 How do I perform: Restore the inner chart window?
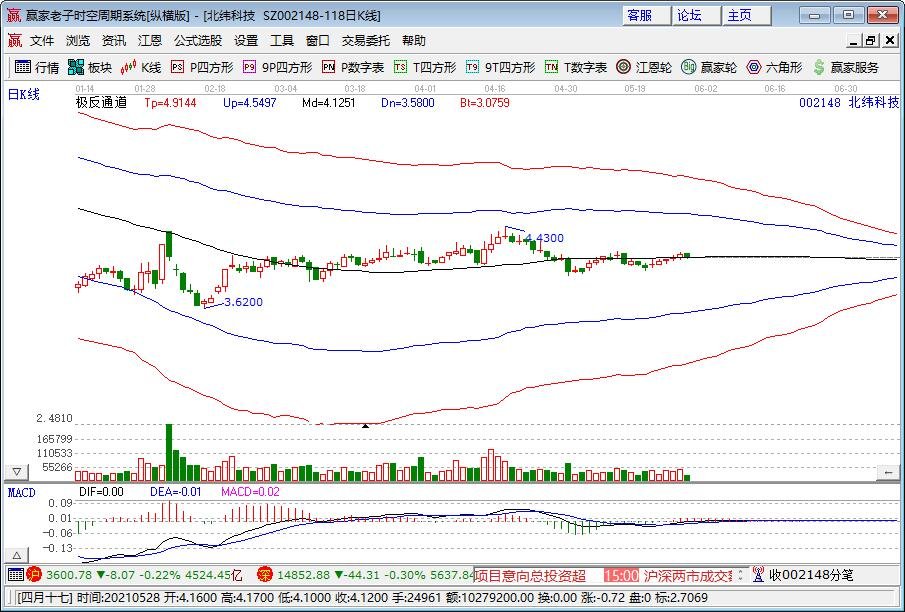click(x=870, y=40)
